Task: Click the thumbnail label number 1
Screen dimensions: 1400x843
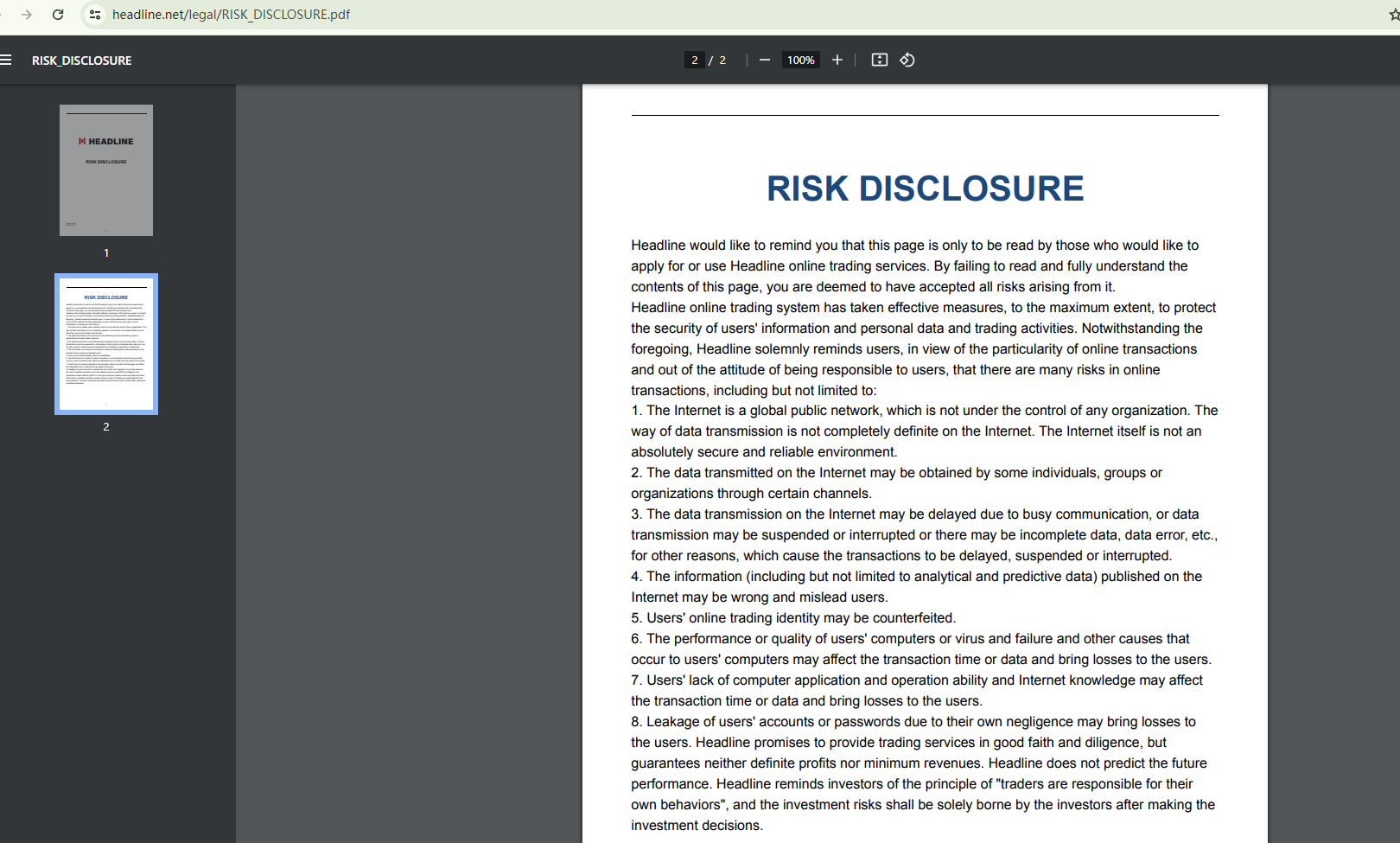Action: click(x=106, y=253)
